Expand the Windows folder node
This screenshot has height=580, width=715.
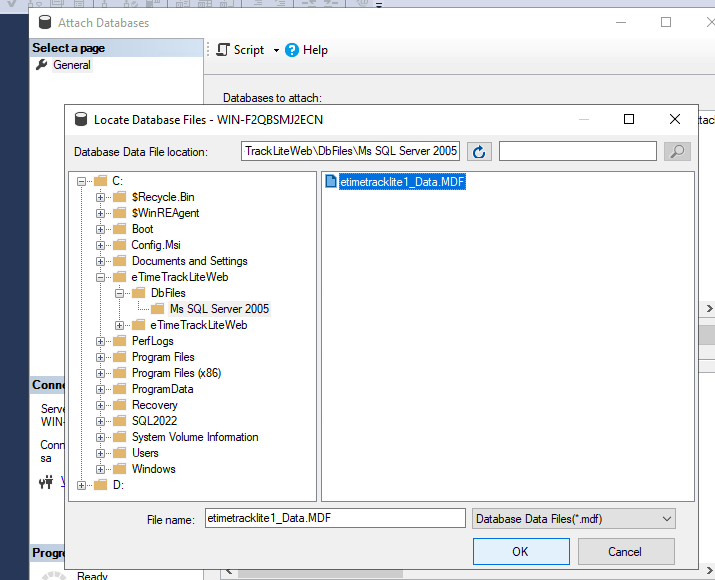(100, 469)
